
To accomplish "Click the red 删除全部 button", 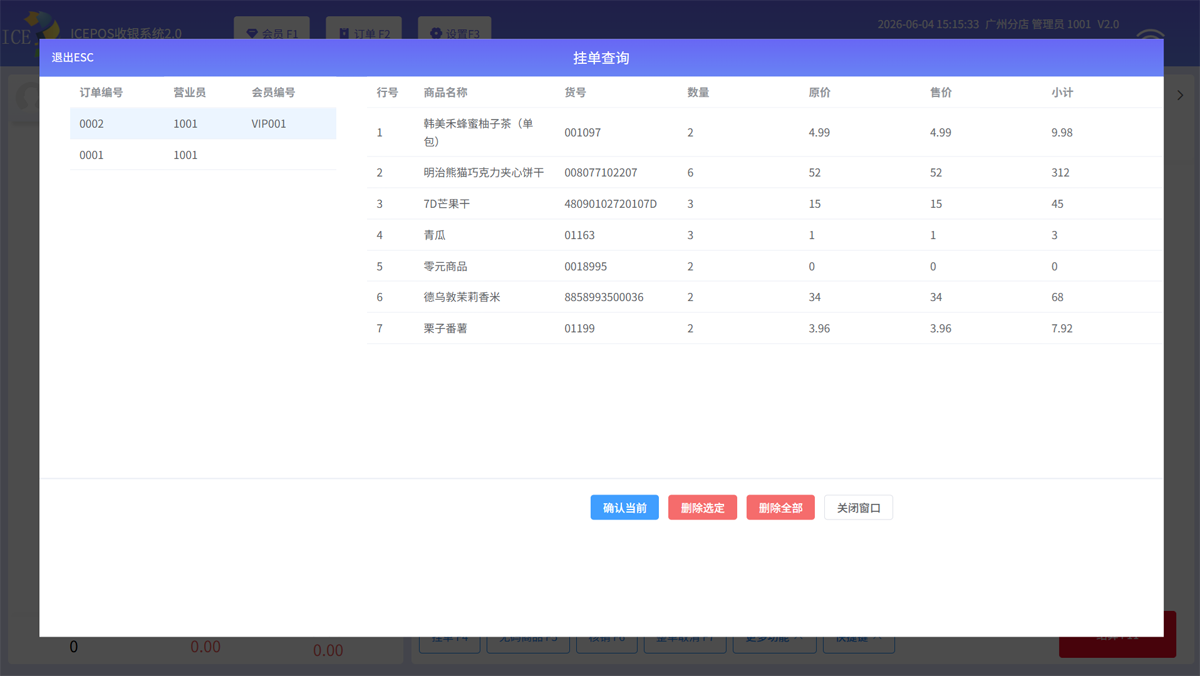I will [x=781, y=508].
